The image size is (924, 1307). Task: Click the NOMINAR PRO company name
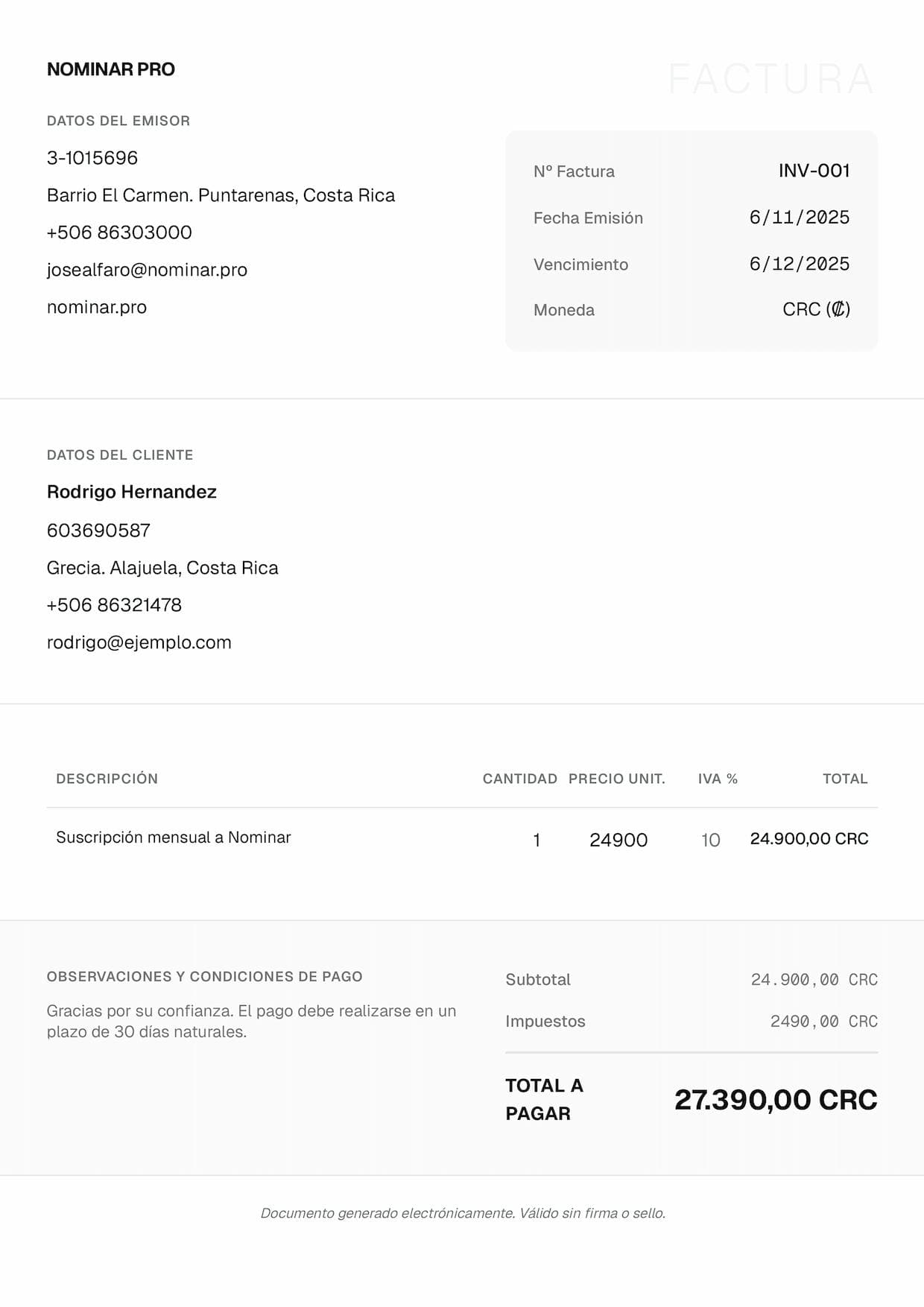click(x=111, y=69)
